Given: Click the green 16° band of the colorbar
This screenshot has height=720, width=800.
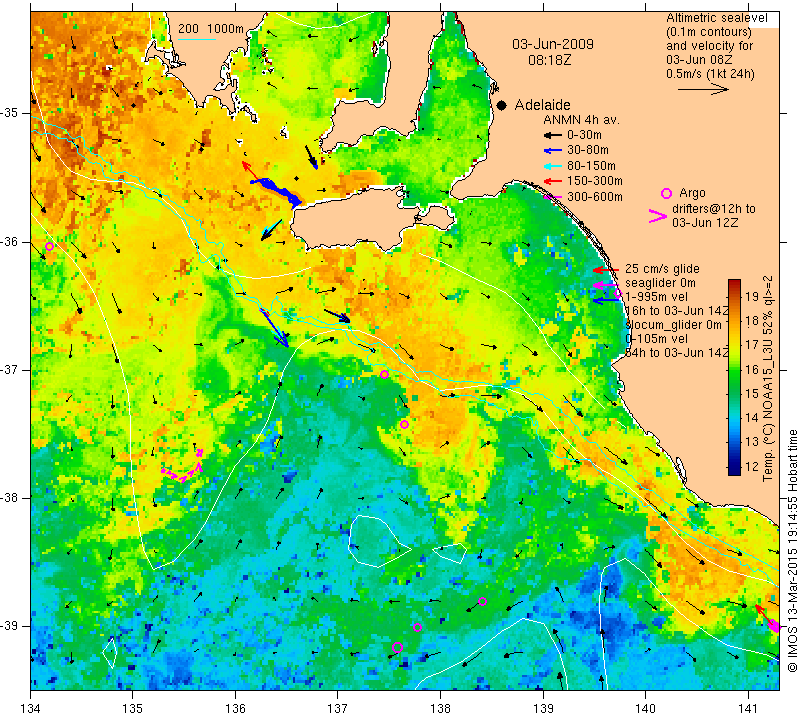Looking at the screenshot, I should click(x=734, y=369).
